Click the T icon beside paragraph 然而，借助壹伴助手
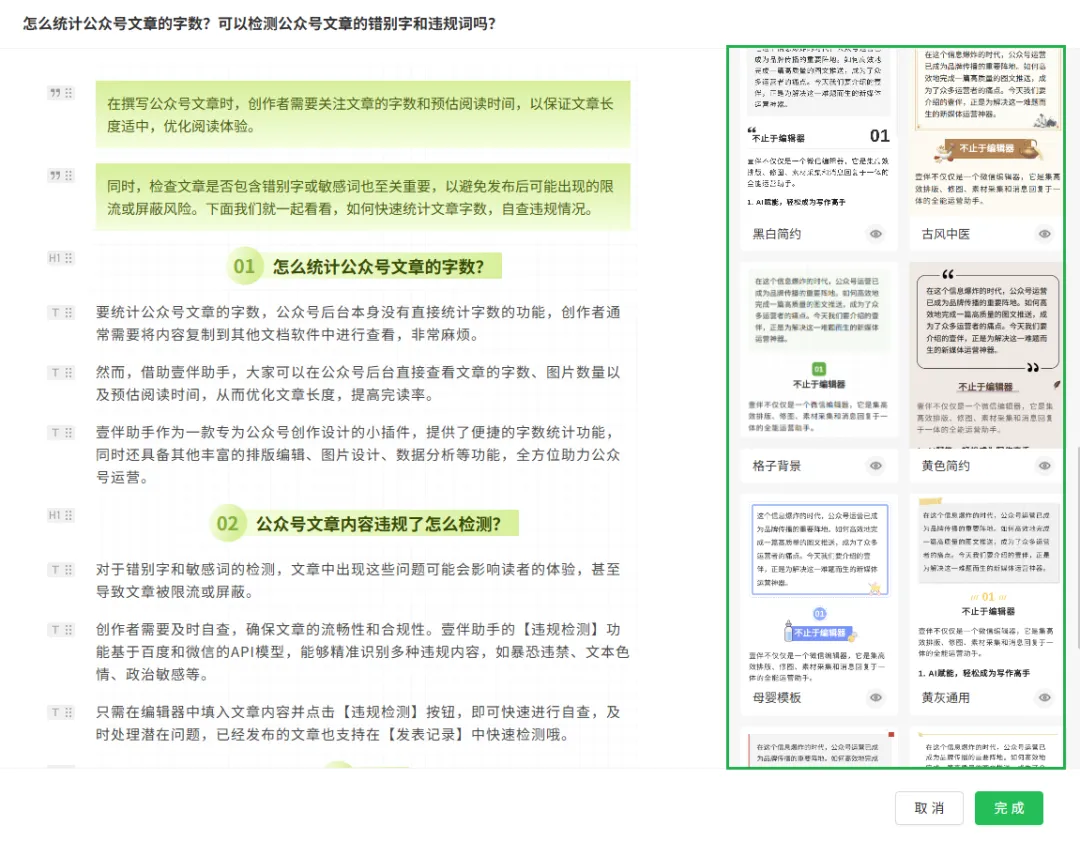The width and height of the screenshot is (1080, 841). [55, 373]
